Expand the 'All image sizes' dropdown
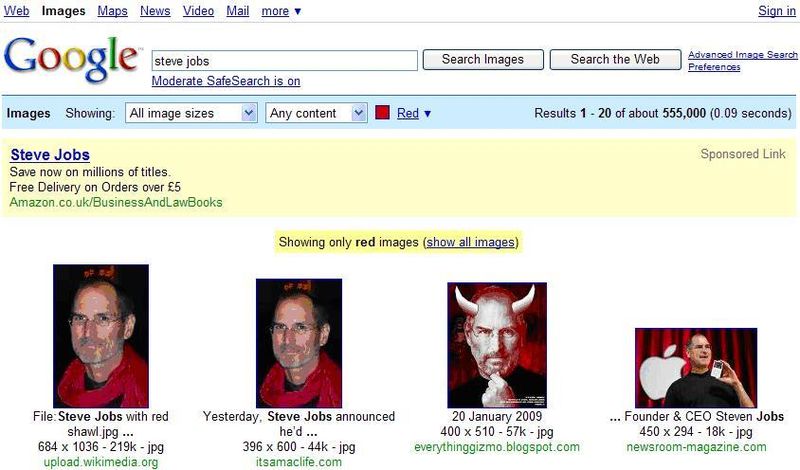This screenshot has height=470, width=800. pyautogui.click(x=191, y=113)
